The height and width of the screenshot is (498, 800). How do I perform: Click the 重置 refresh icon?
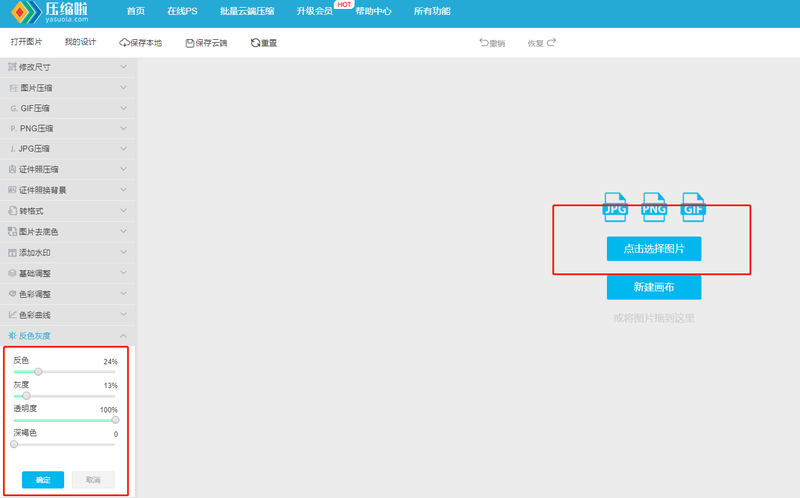tap(255, 43)
